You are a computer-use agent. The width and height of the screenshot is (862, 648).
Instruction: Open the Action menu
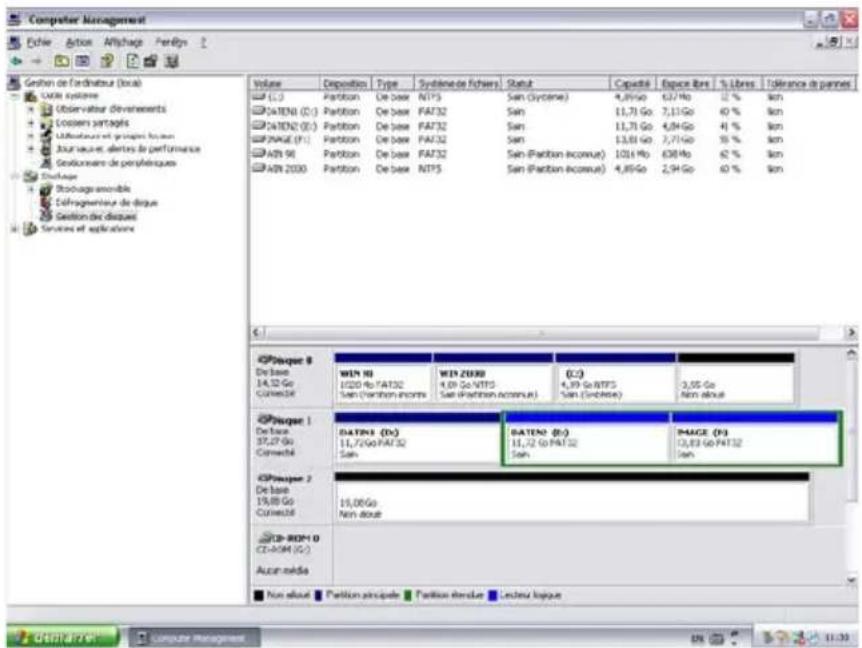pyautogui.click(x=79, y=42)
